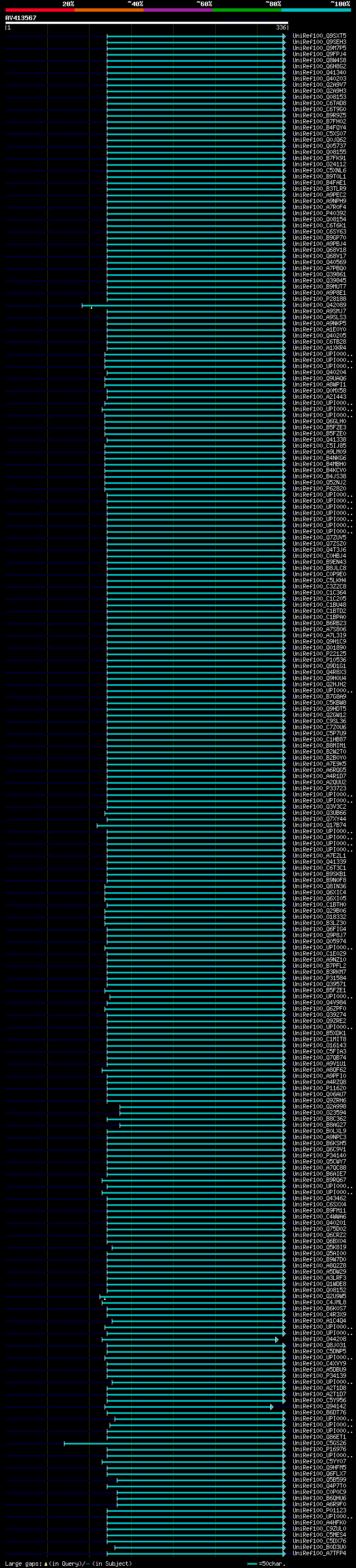Select the UniRef100_B3TLR9 label
Image resolution: width=356 pixels, height=1568 pixels.
coord(319,189)
